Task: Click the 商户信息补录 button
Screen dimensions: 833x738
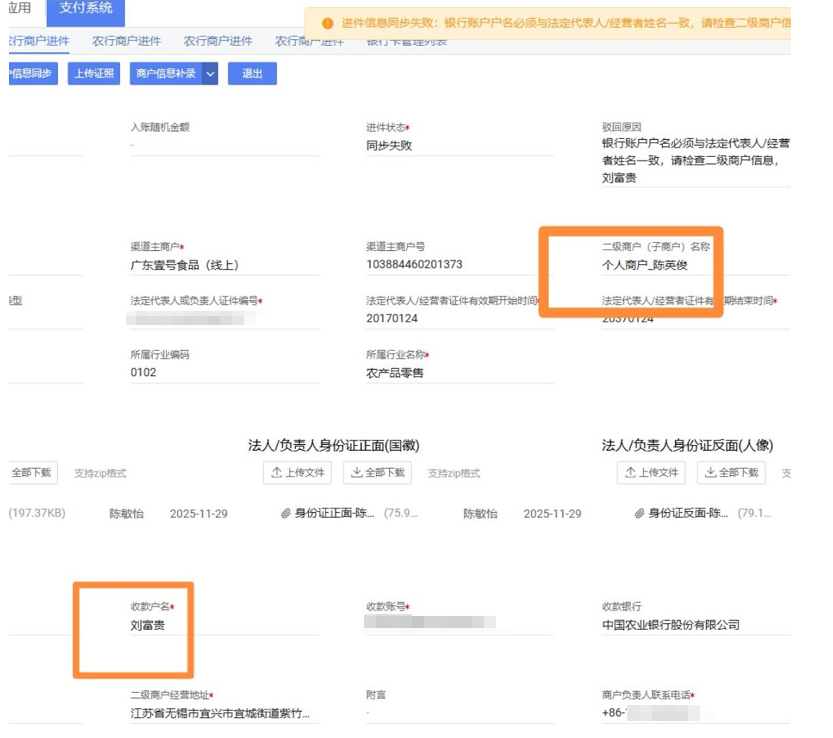Action: 165,74
